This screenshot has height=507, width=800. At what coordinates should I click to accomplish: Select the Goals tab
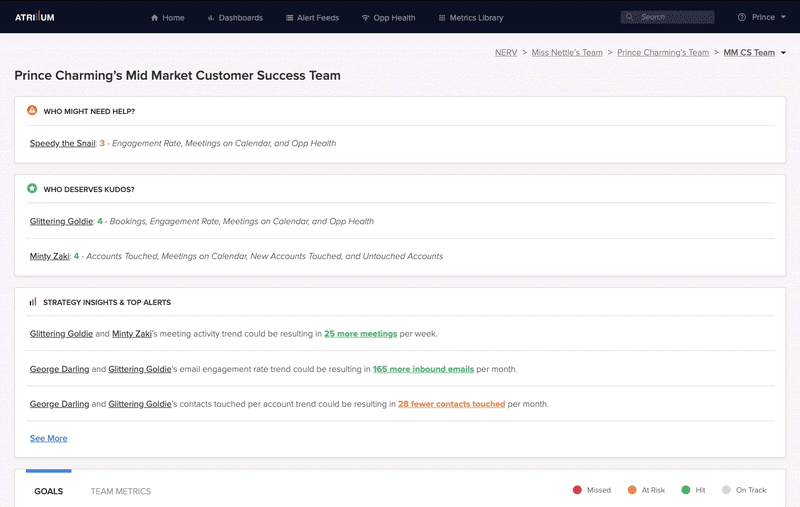click(48, 491)
